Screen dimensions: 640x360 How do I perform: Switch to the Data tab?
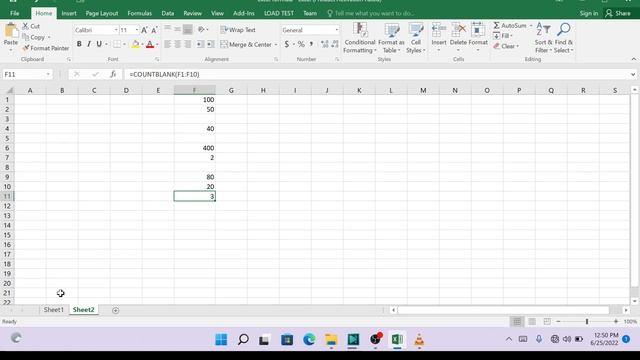(167, 13)
